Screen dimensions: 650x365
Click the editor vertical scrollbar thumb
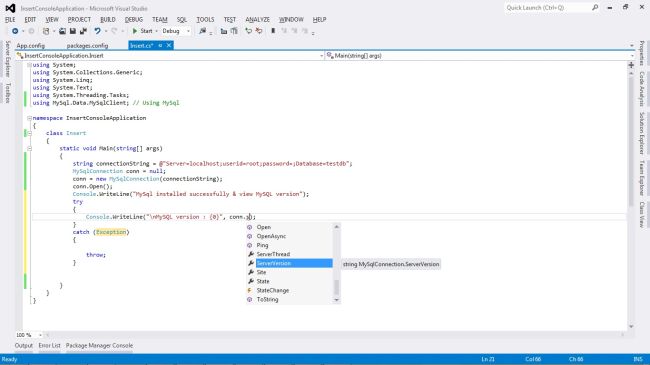631,141
